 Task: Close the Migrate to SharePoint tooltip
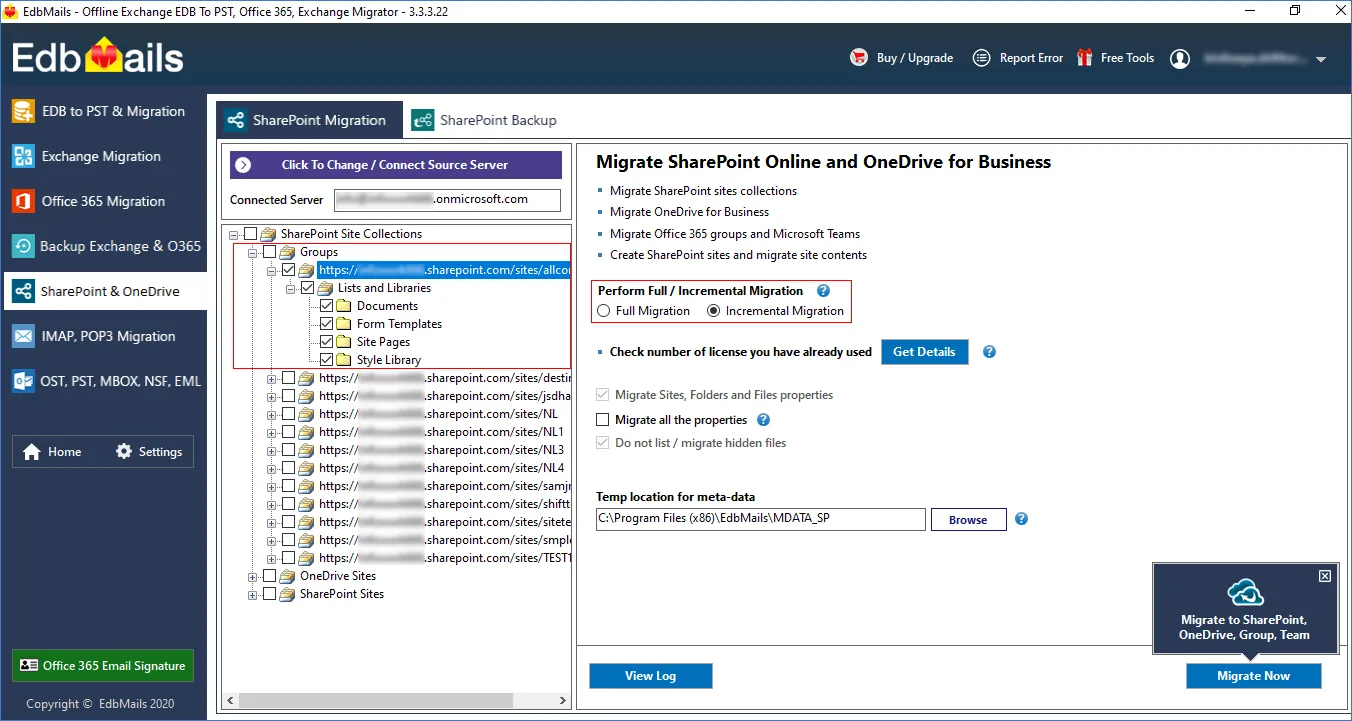coord(1325,576)
